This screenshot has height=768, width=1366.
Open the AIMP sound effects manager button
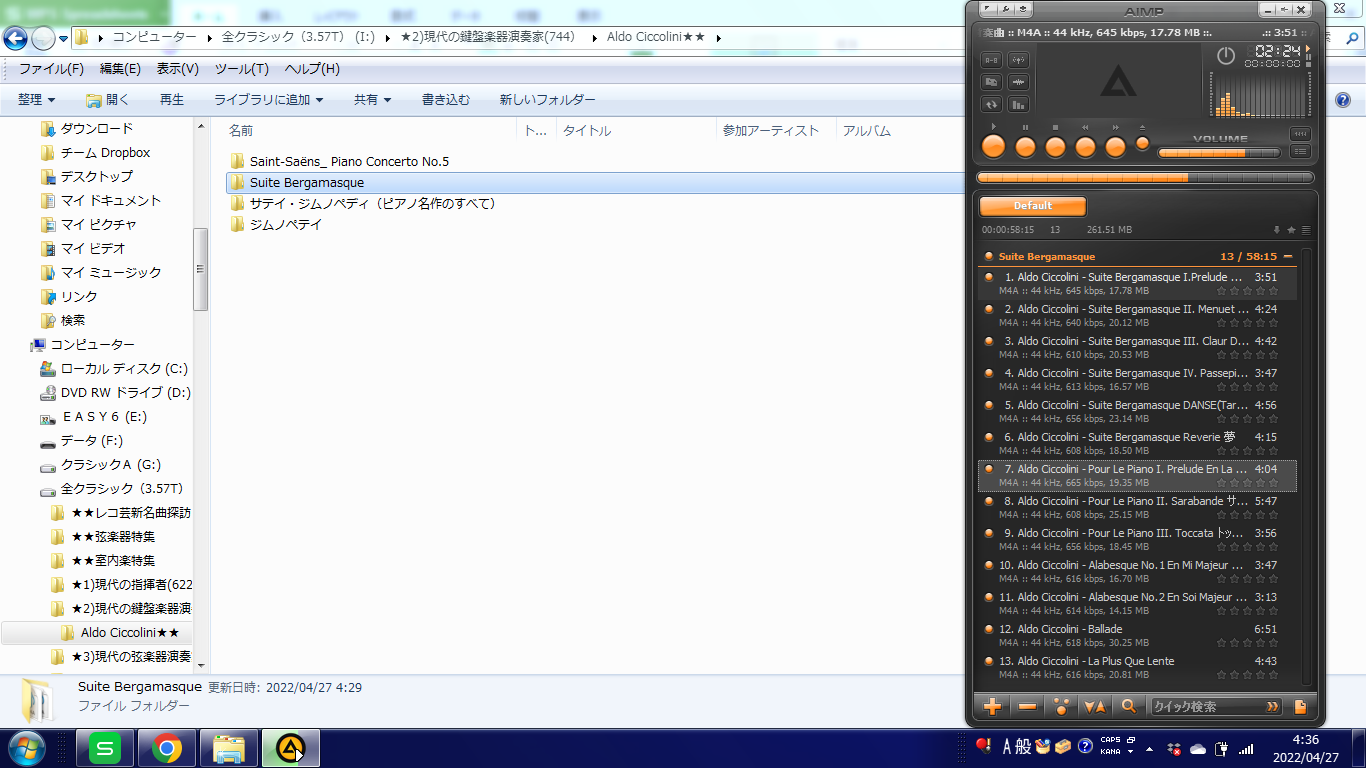pyautogui.click(x=1018, y=82)
